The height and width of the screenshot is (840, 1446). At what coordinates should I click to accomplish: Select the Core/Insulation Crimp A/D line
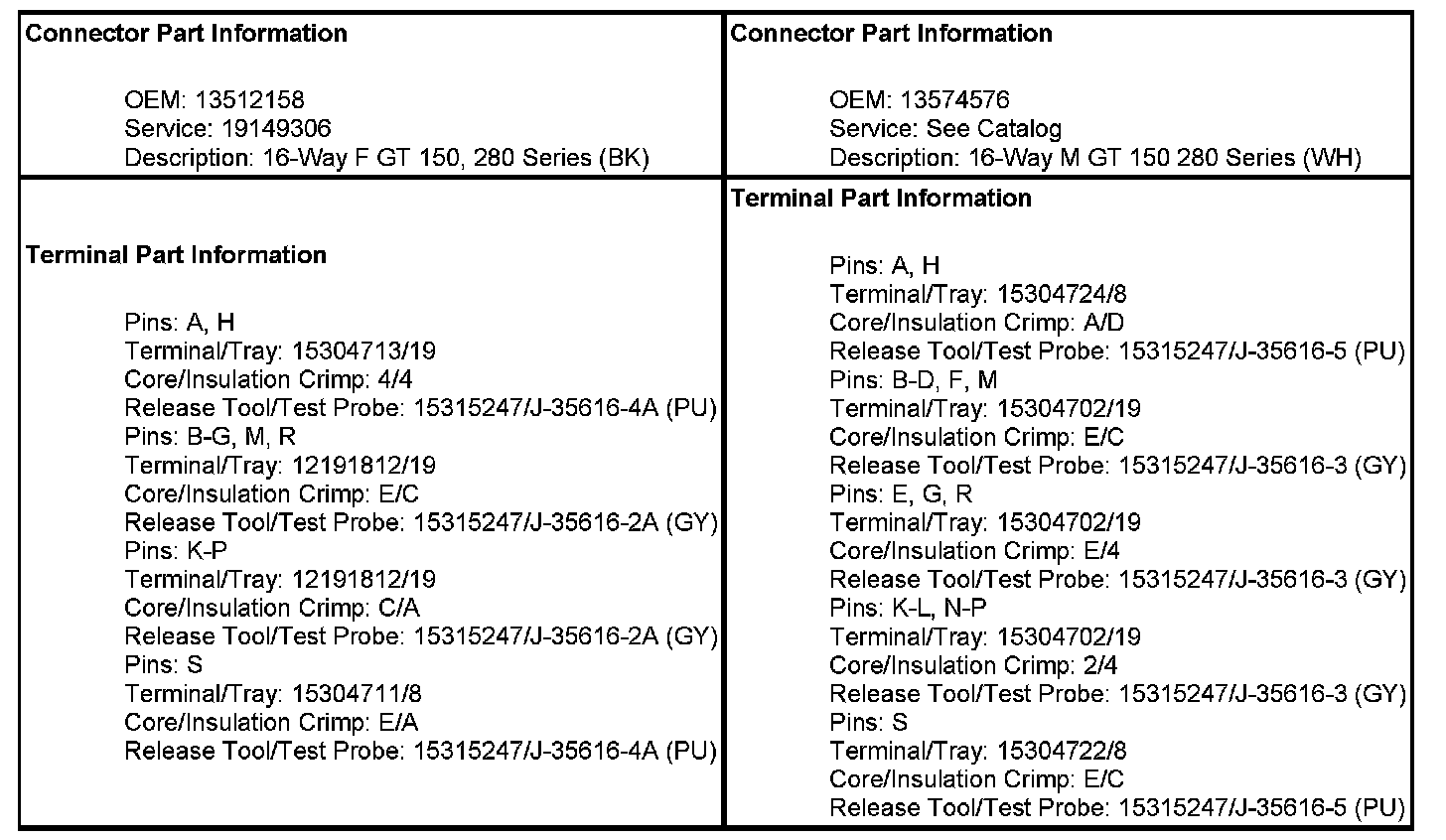(977, 323)
